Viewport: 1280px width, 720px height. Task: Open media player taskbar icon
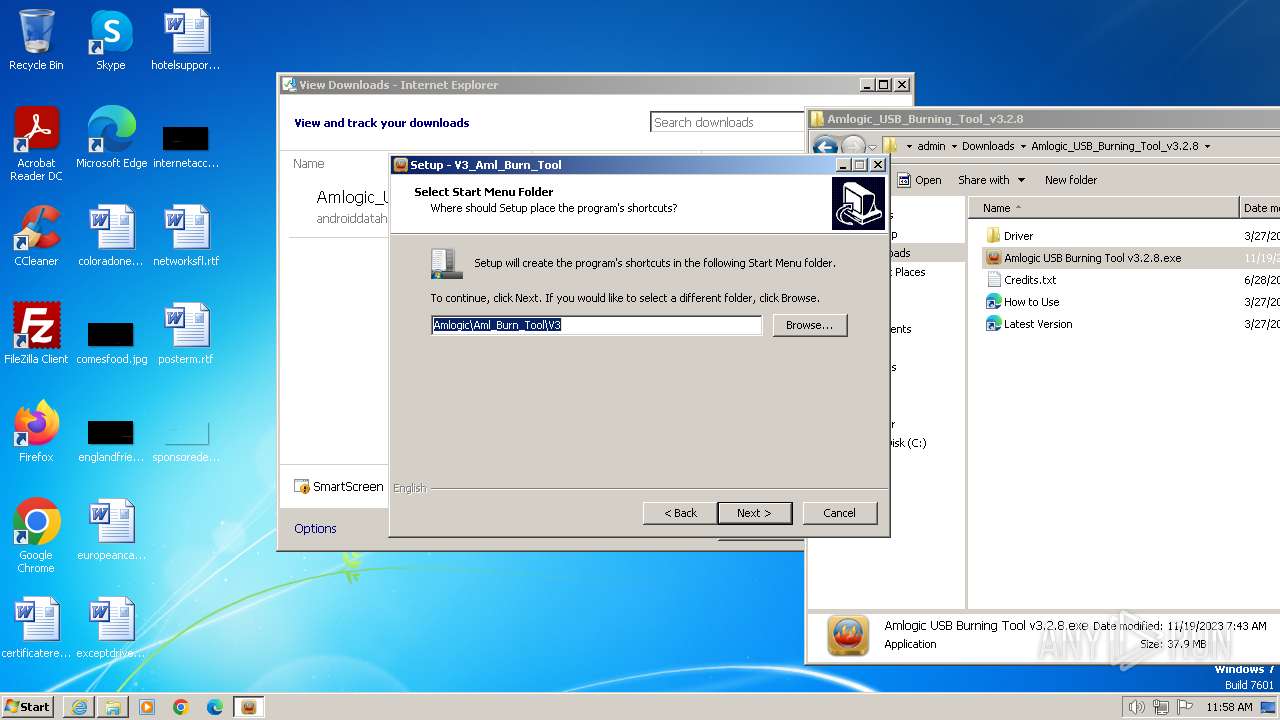point(147,707)
